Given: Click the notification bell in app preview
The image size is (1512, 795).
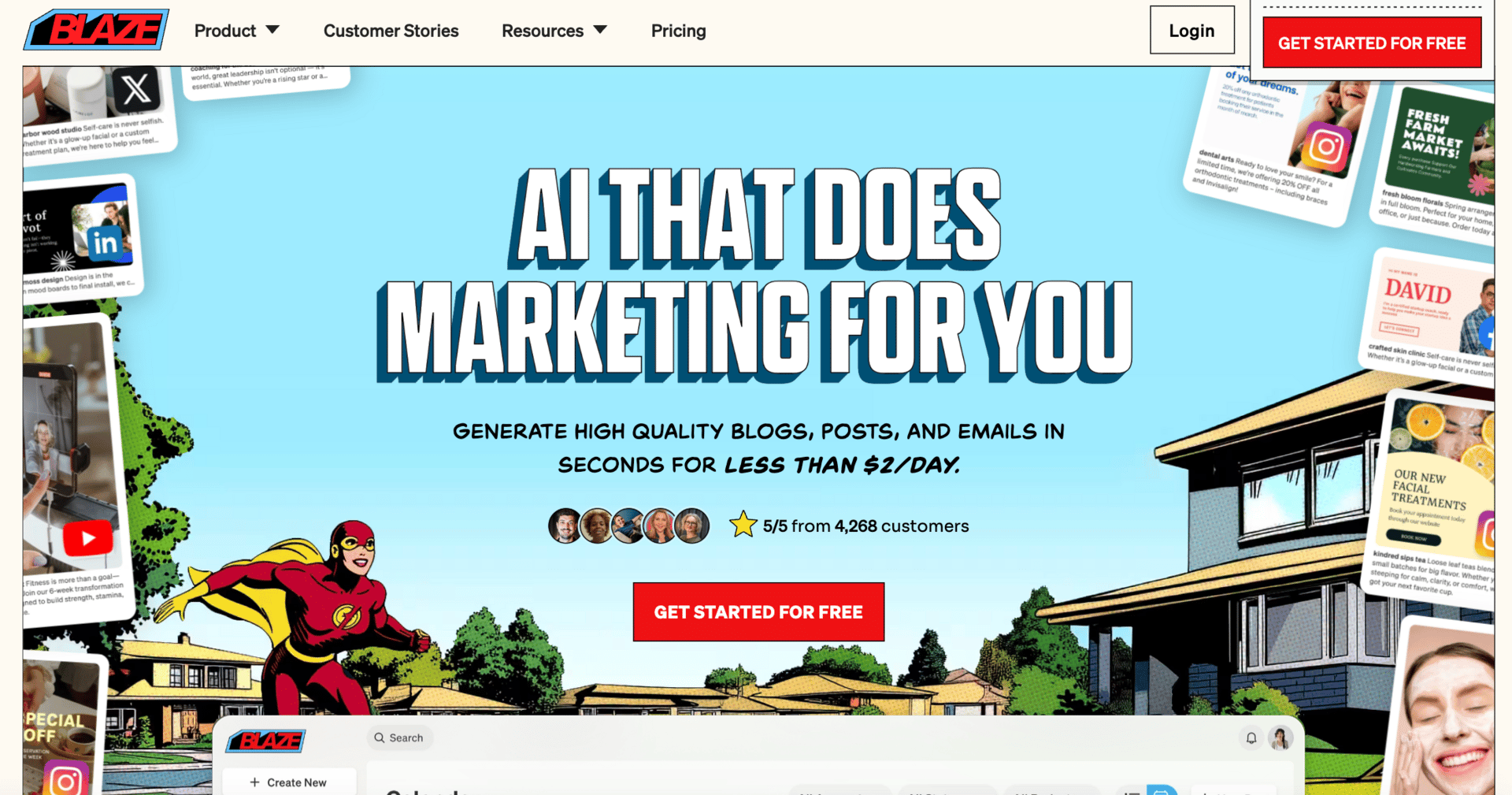Looking at the screenshot, I should (1251, 738).
